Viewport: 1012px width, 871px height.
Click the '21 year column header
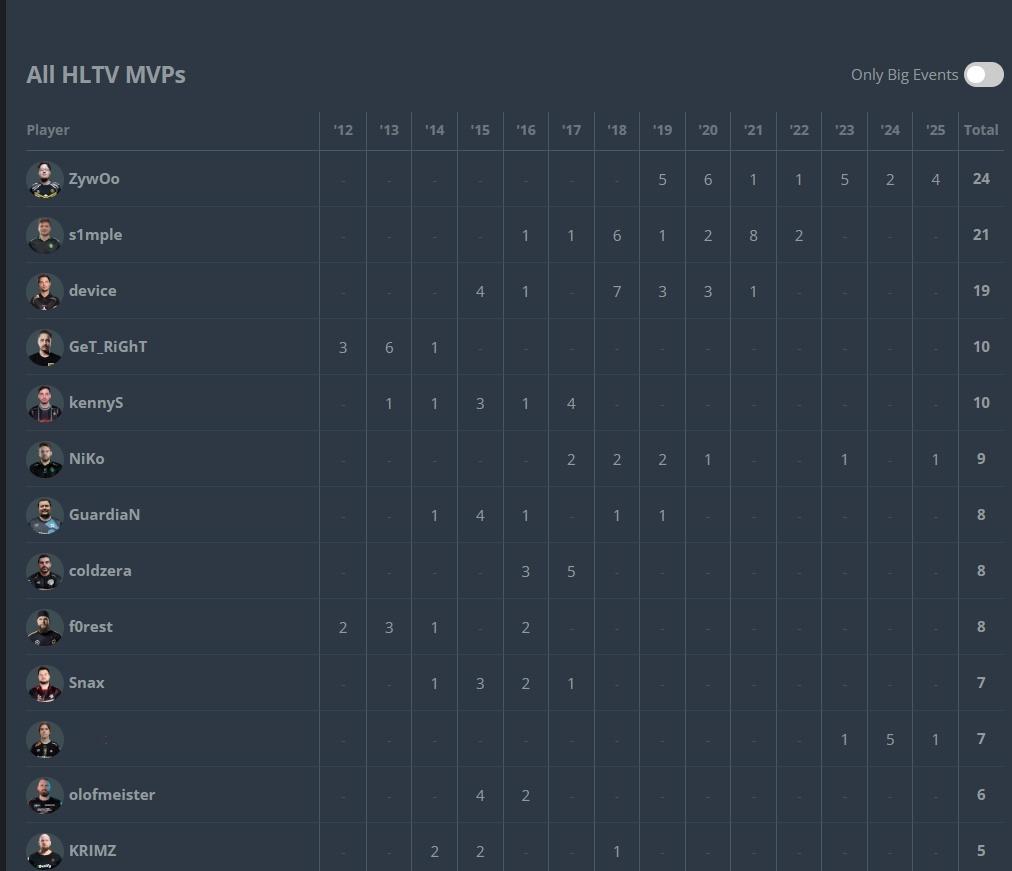[x=753, y=130]
